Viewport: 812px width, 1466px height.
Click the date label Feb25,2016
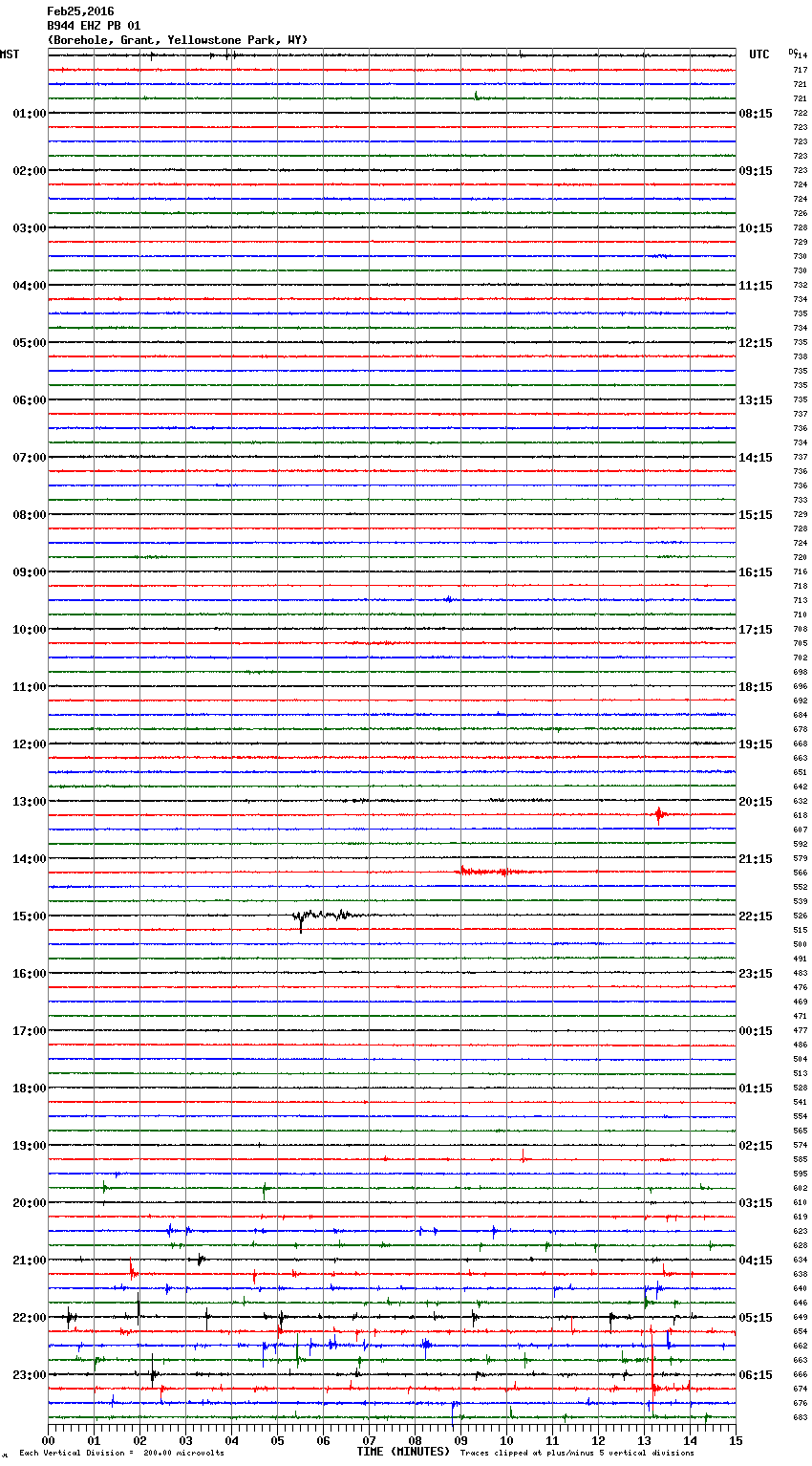(x=80, y=11)
